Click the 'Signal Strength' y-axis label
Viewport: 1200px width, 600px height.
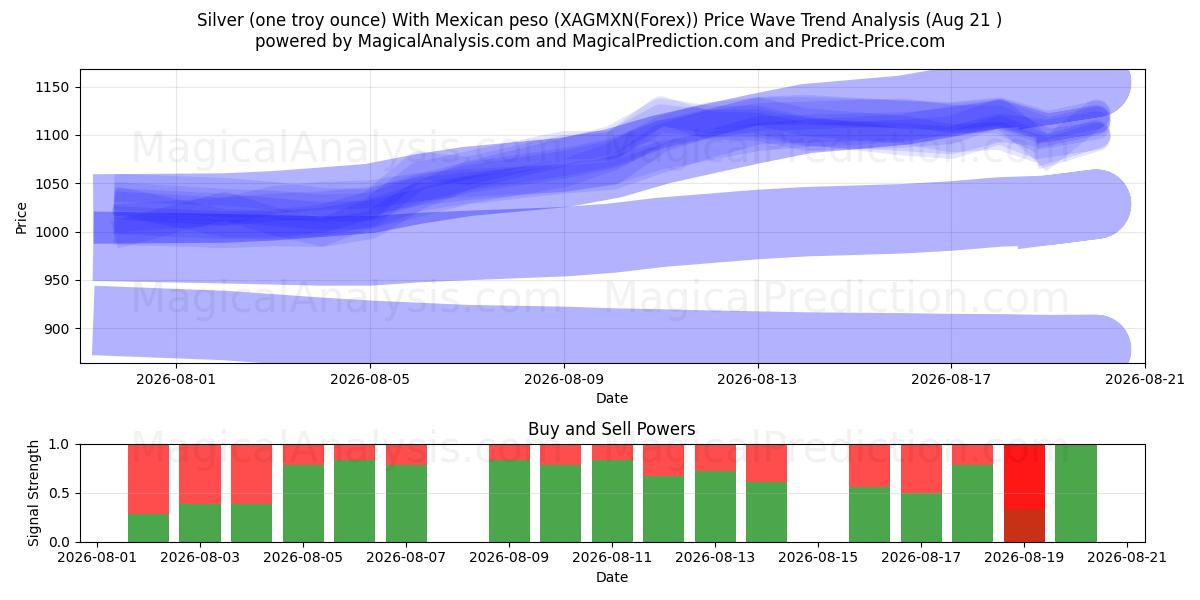pyautogui.click(x=34, y=492)
